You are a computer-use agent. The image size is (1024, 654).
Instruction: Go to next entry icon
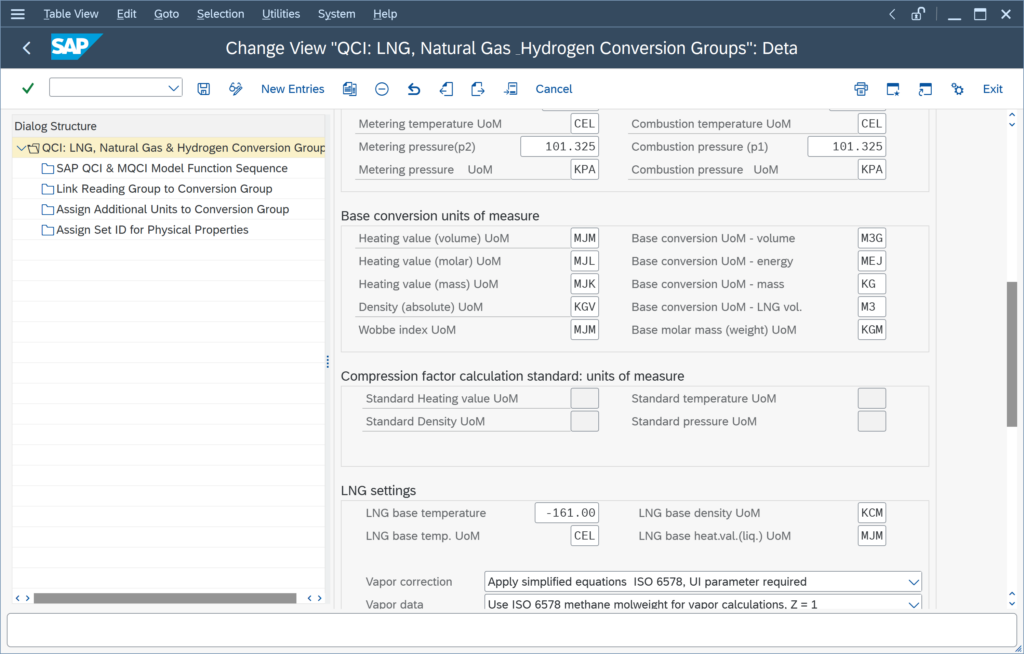click(x=478, y=89)
